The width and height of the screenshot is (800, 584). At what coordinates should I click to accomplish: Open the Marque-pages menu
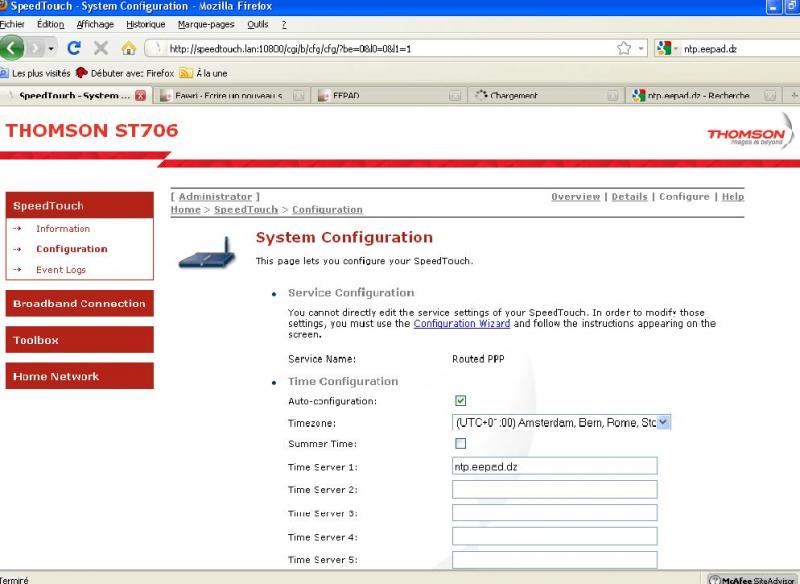pyautogui.click(x=206, y=24)
